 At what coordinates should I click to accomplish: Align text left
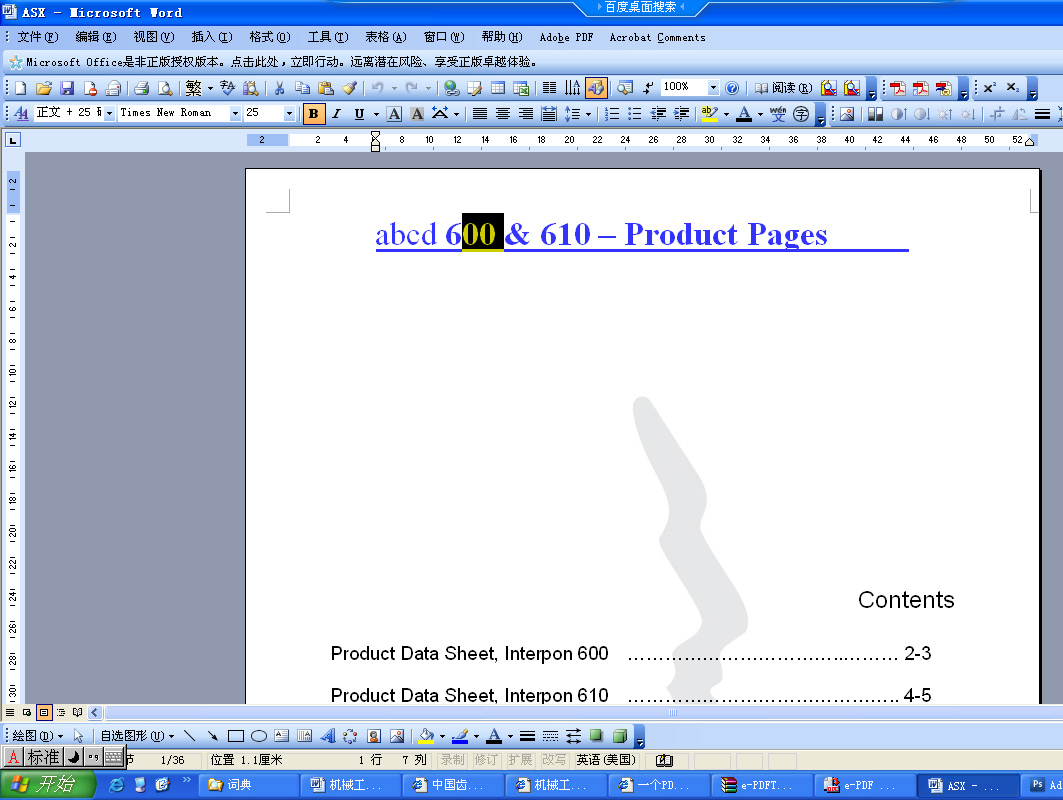(480, 114)
